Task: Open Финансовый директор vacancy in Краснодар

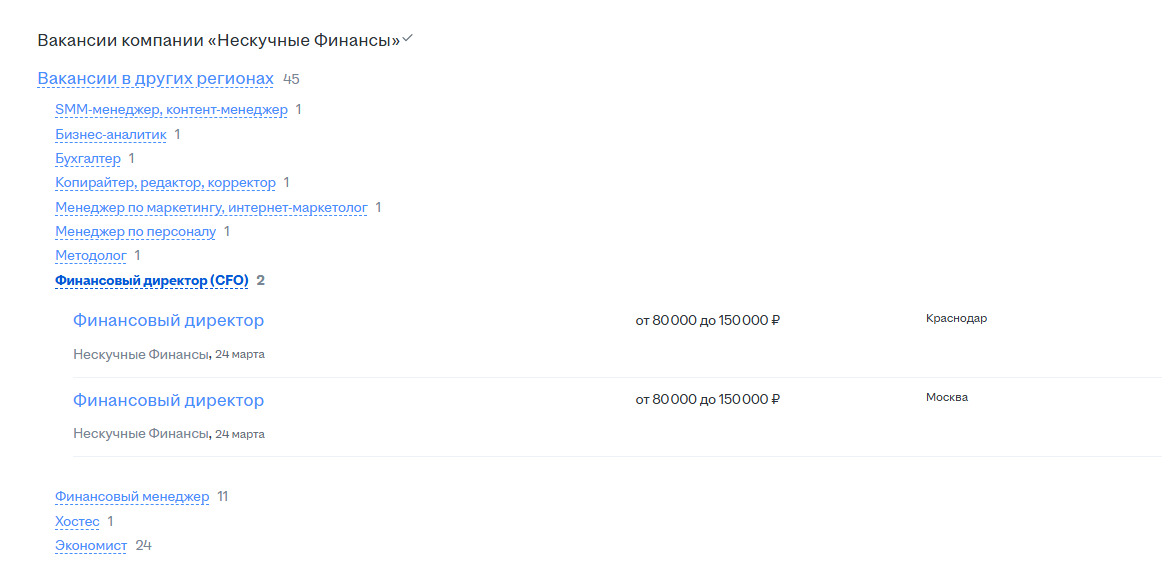Action: pos(168,320)
